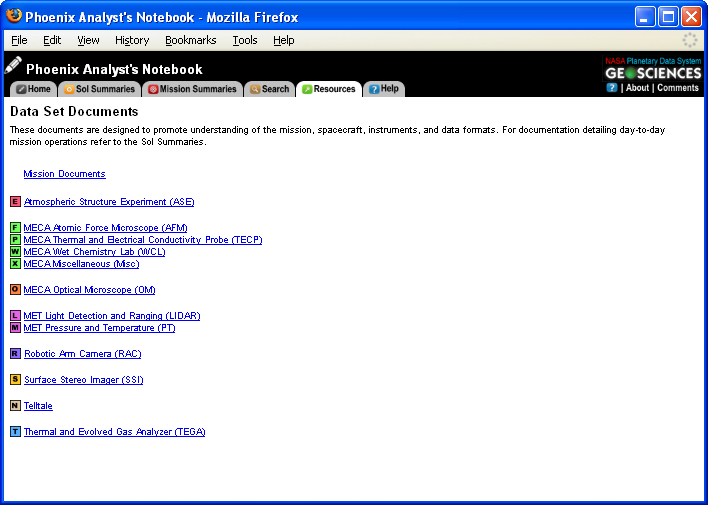Switch to the Sol Summaries tab

(99, 89)
